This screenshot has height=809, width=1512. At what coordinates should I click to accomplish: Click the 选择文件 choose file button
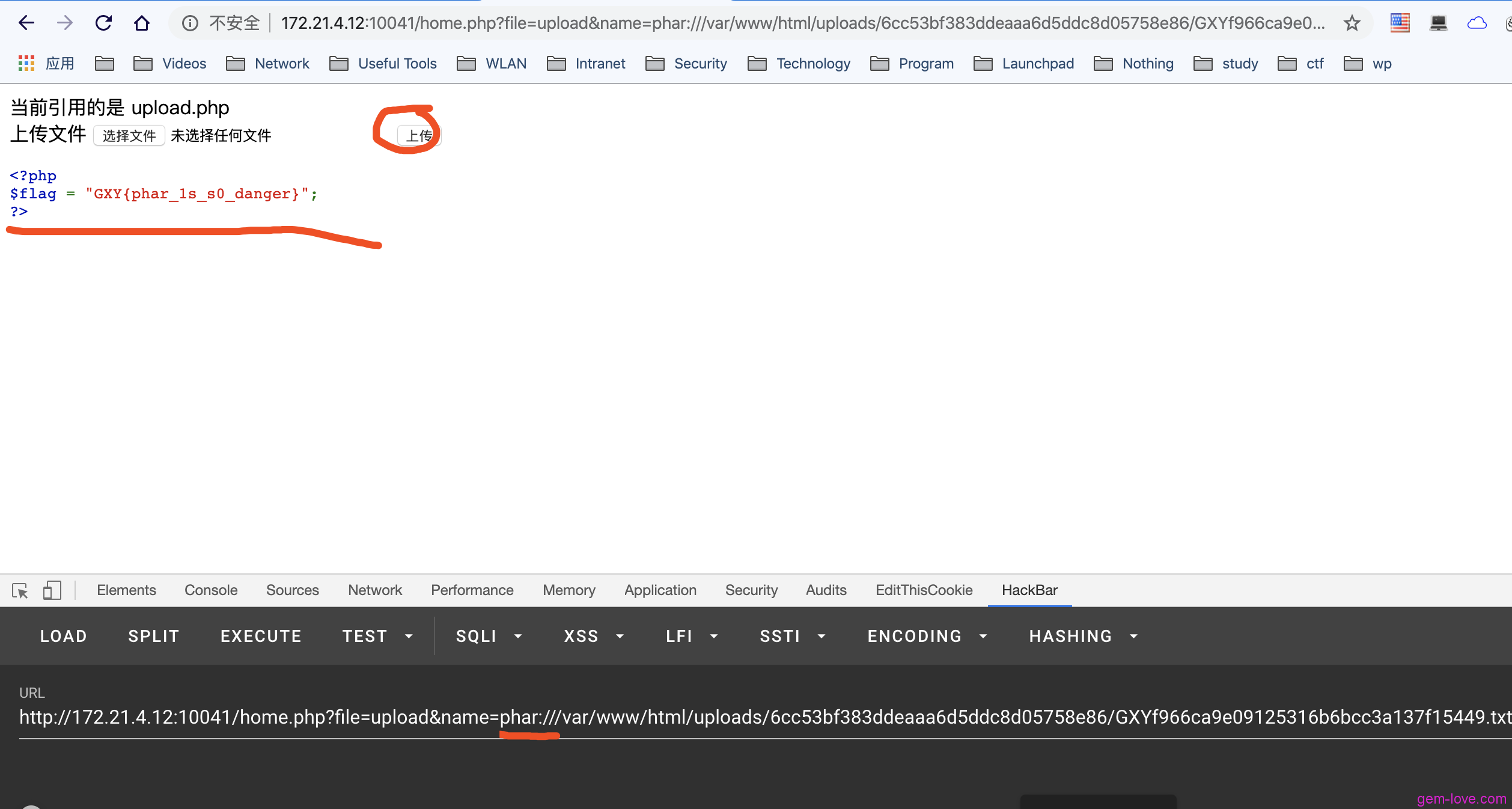pos(129,136)
